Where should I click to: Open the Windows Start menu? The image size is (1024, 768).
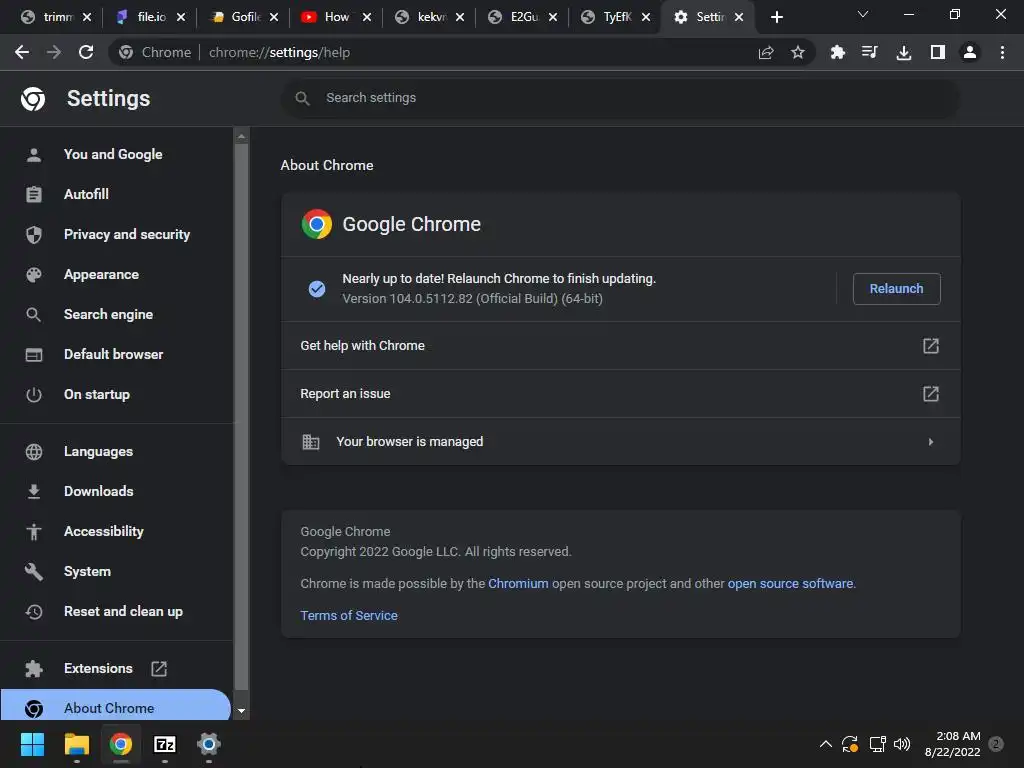32,744
